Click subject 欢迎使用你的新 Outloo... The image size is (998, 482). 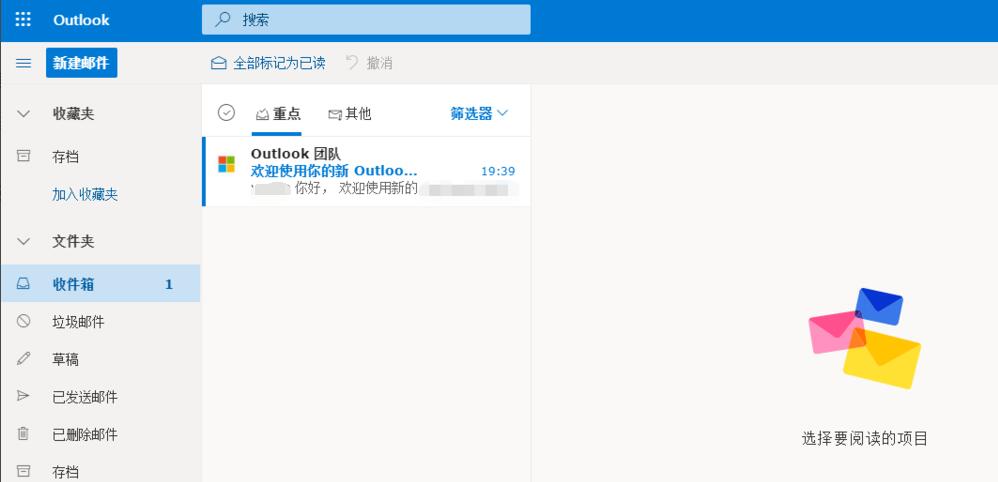point(334,171)
